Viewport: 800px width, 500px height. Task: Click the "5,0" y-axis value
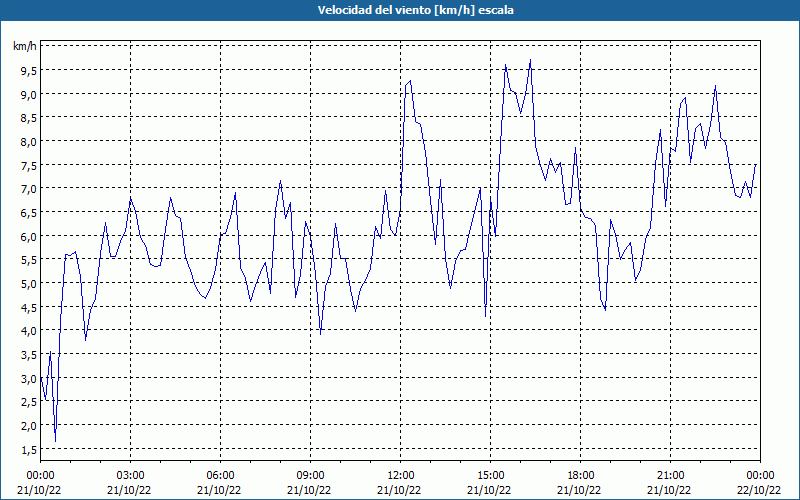click(x=28, y=284)
